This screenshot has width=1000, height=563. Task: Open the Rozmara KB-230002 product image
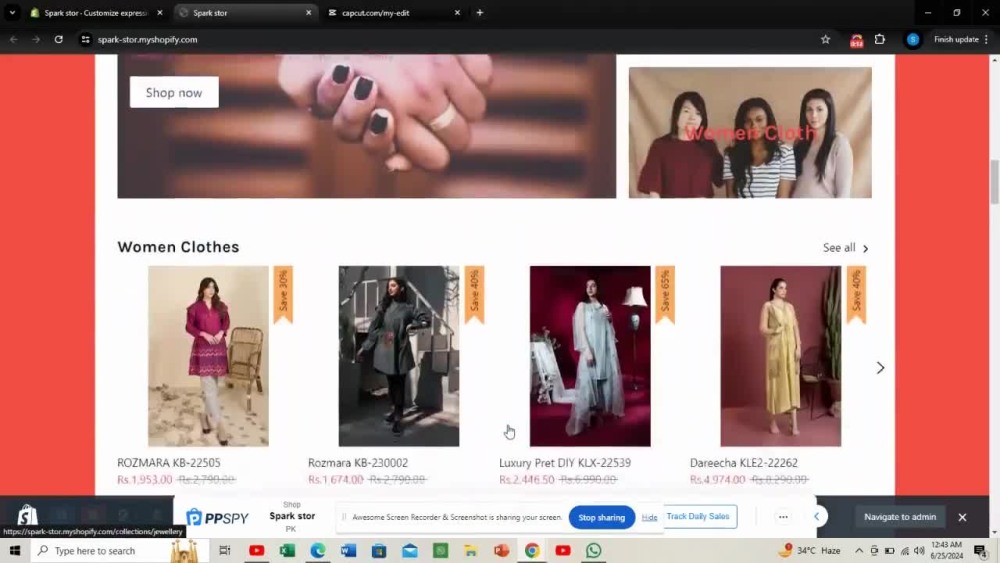click(399, 356)
